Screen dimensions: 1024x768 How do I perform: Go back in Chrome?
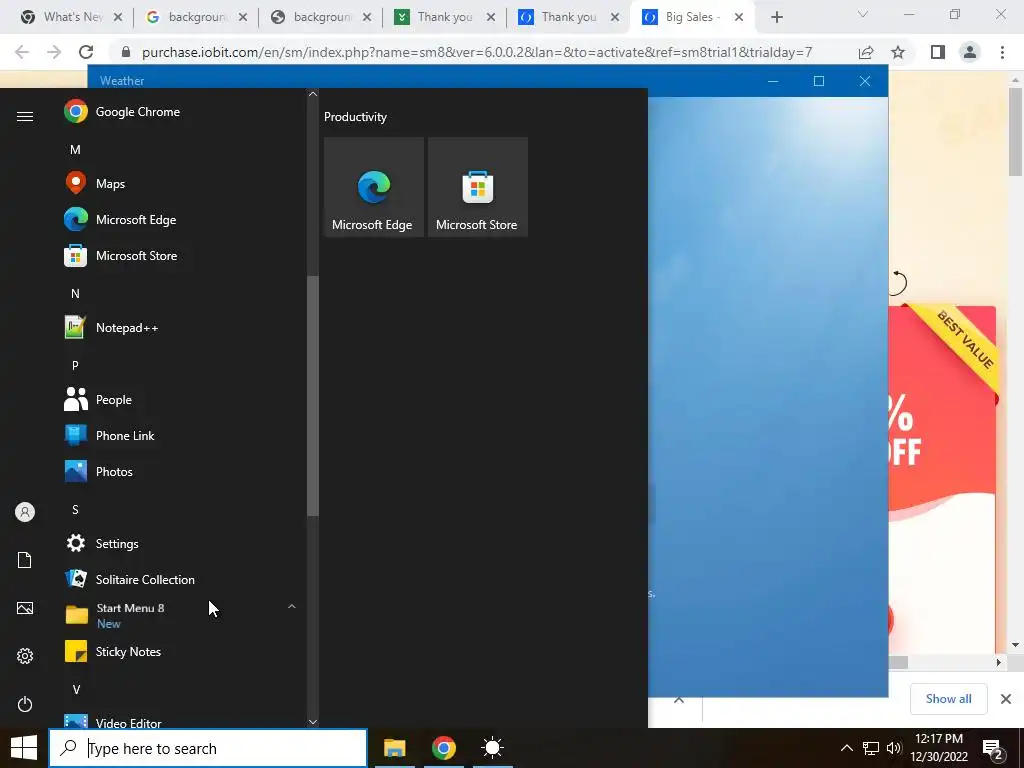tap(22, 52)
